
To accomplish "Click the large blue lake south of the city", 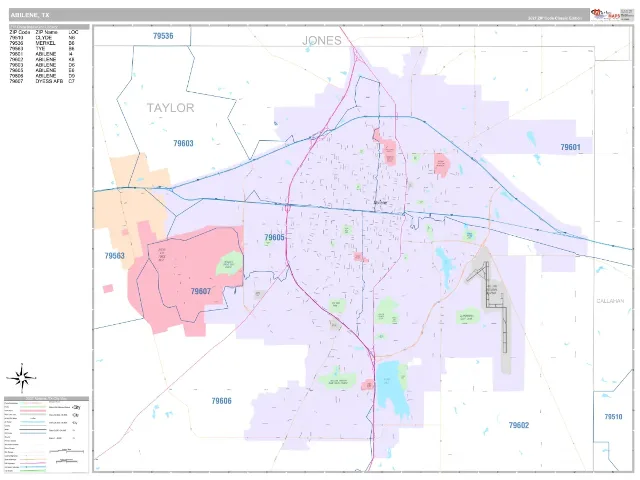I will pyautogui.click(x=391, y=389).
